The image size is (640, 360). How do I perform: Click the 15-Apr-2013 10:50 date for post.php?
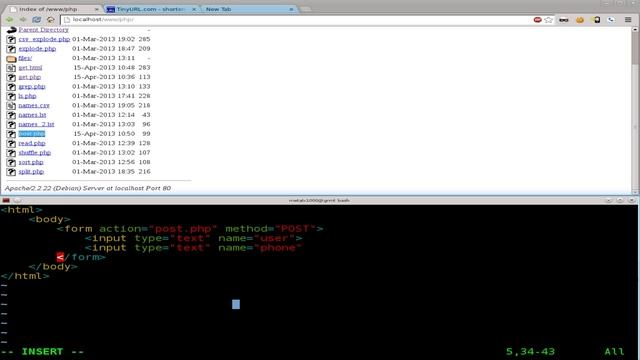point(104,134)
